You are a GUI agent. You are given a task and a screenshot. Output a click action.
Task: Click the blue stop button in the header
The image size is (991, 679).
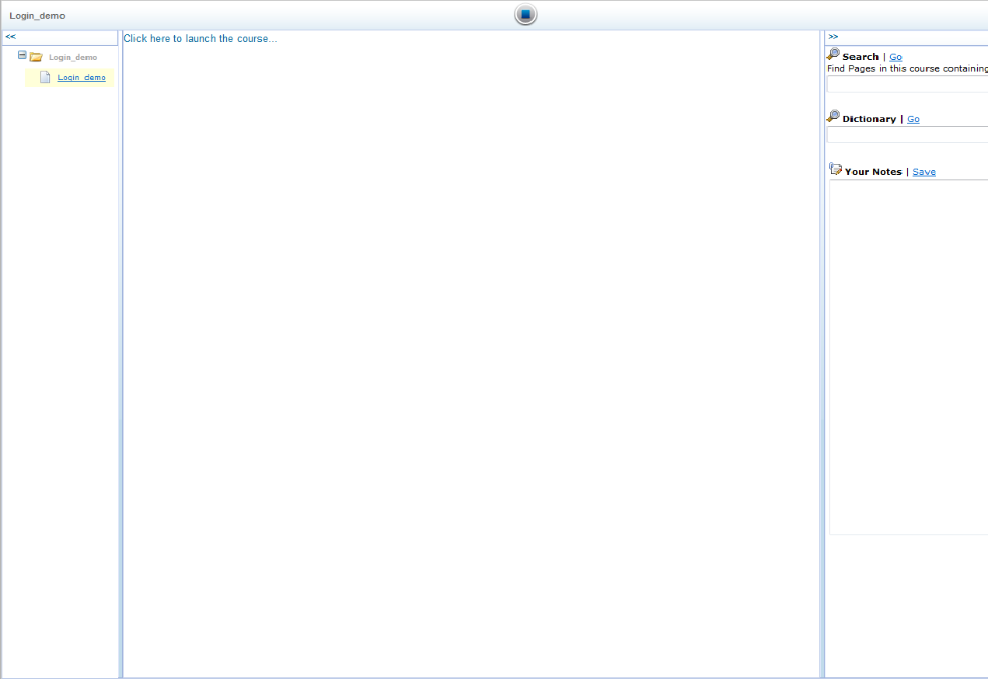point(526,15)
